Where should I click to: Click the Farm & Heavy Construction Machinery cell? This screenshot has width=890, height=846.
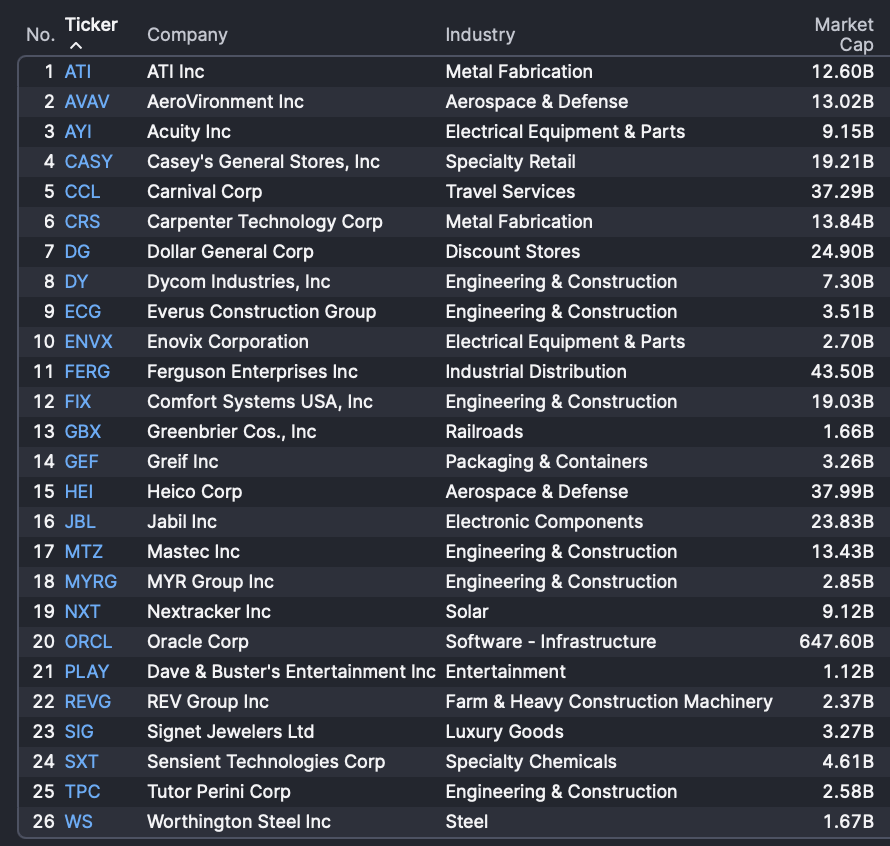click(x=609, y=702)
